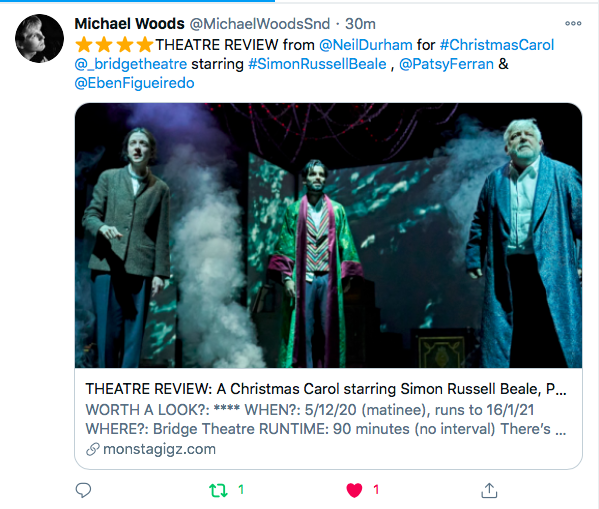Unlike the tweet using the red heart
This screenshot has height=509, width=599.
tap(354, 490)
